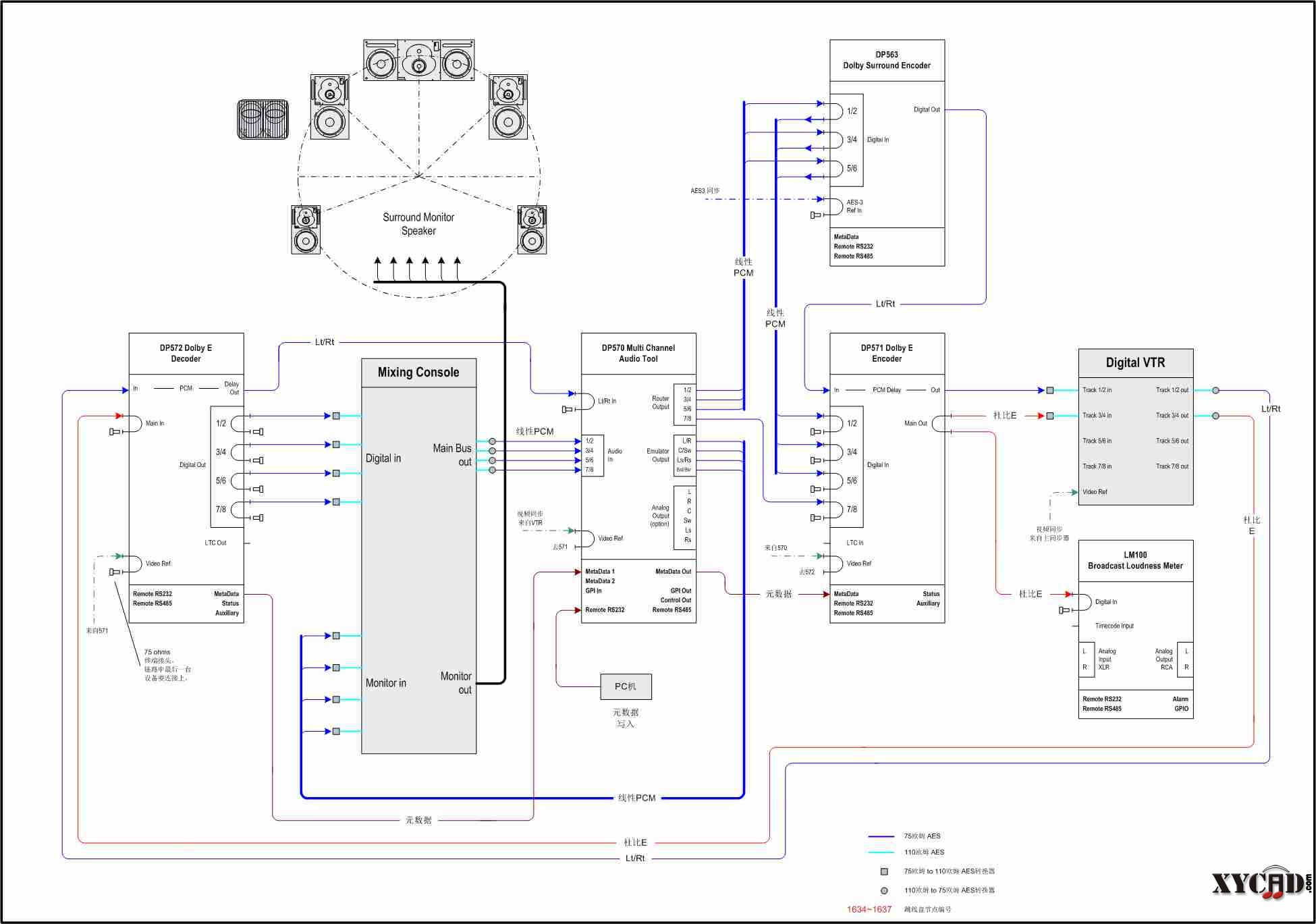Screen dimensions: 1316x924
Task: Click LM100 Broadcast Loudness Meter title
Action: point(1136,560)
